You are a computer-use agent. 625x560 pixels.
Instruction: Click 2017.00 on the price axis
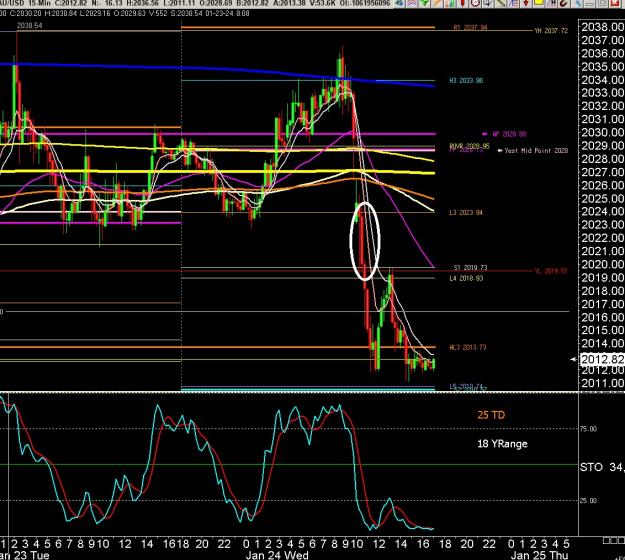(602, 304)
